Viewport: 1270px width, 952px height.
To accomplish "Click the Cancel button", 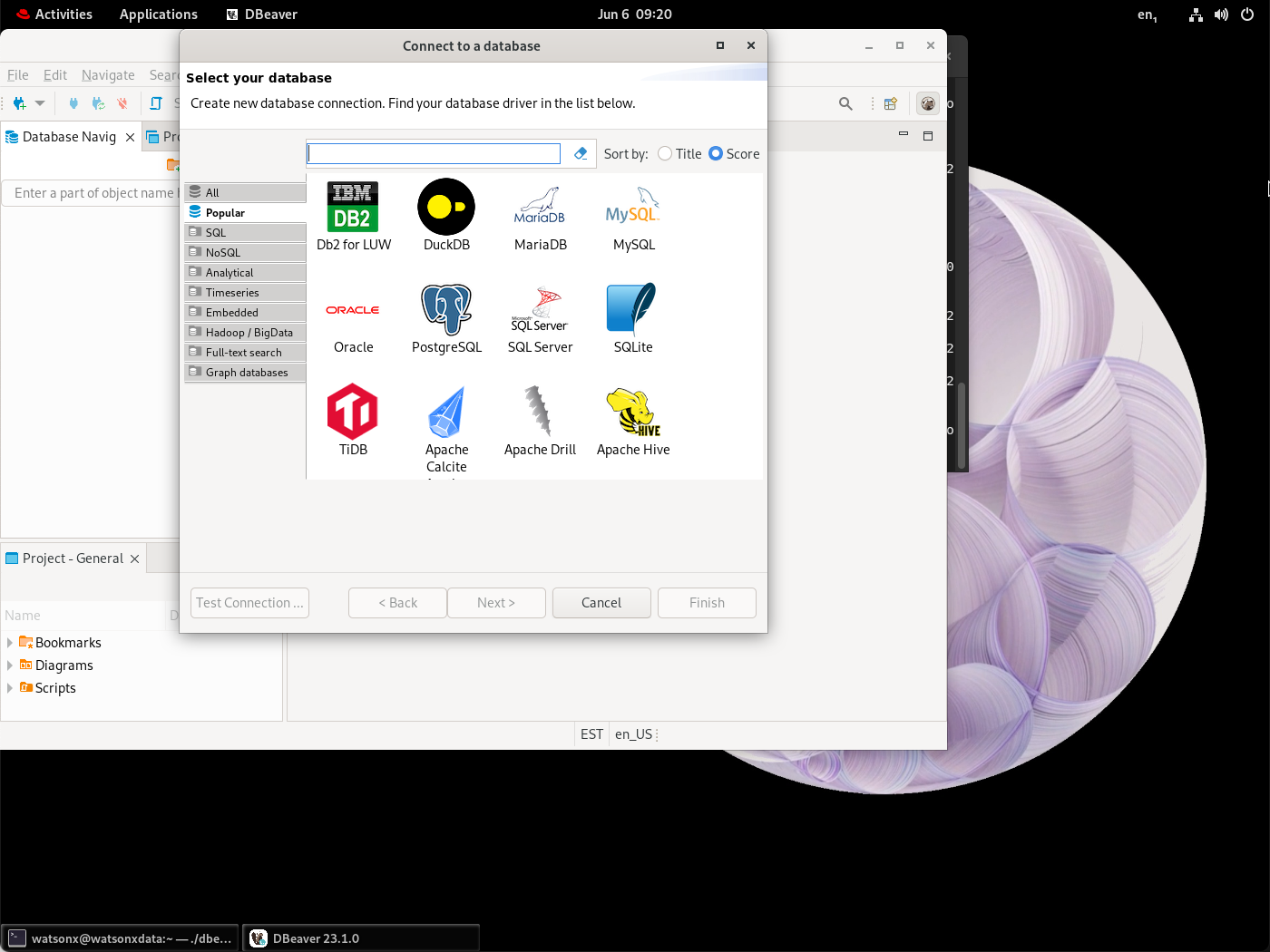I will pyautogui.click(x=601, y=603).
